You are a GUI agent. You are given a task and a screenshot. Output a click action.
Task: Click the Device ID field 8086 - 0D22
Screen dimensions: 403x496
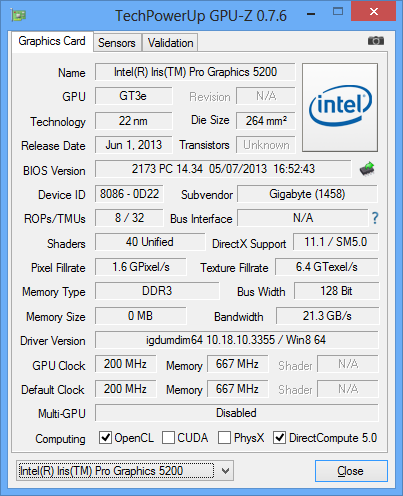tap(129, 194)
